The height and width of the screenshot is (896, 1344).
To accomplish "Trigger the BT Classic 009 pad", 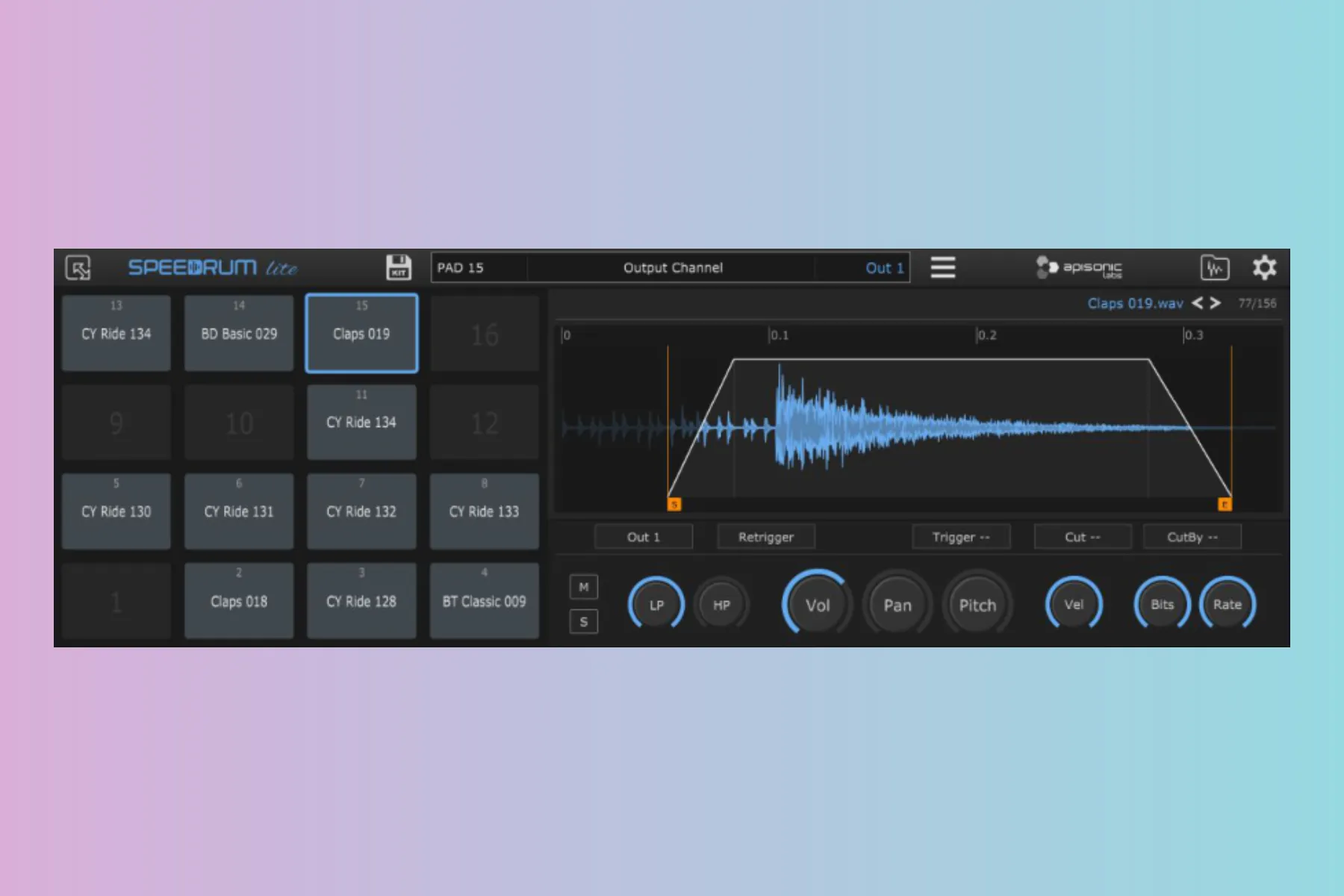I will pos(484,601).
